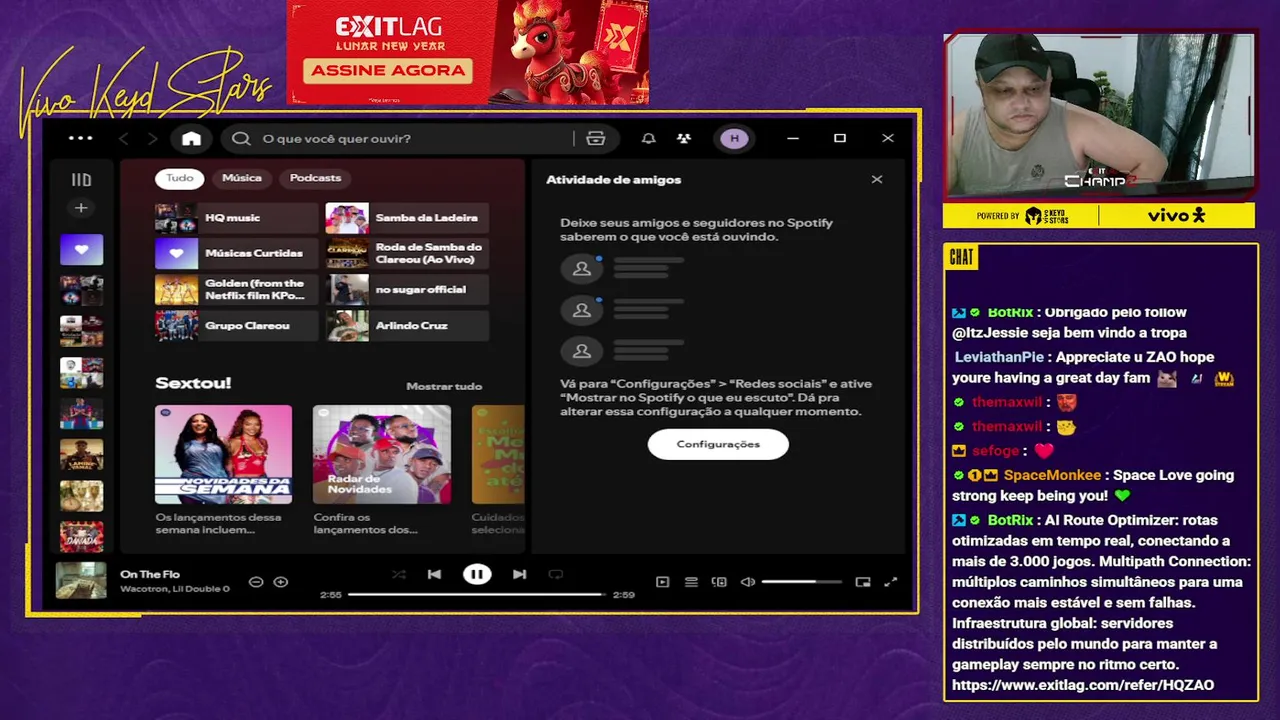Select the Podcasts filter chip

tap(315, 178)
